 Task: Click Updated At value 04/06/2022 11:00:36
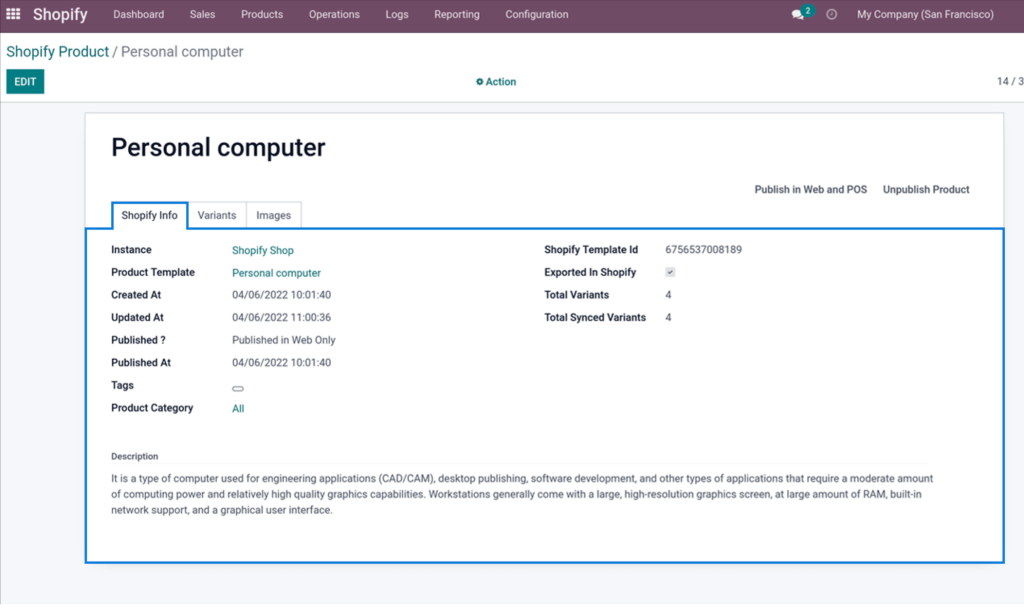pyautogui.click(x=281, y=317)
